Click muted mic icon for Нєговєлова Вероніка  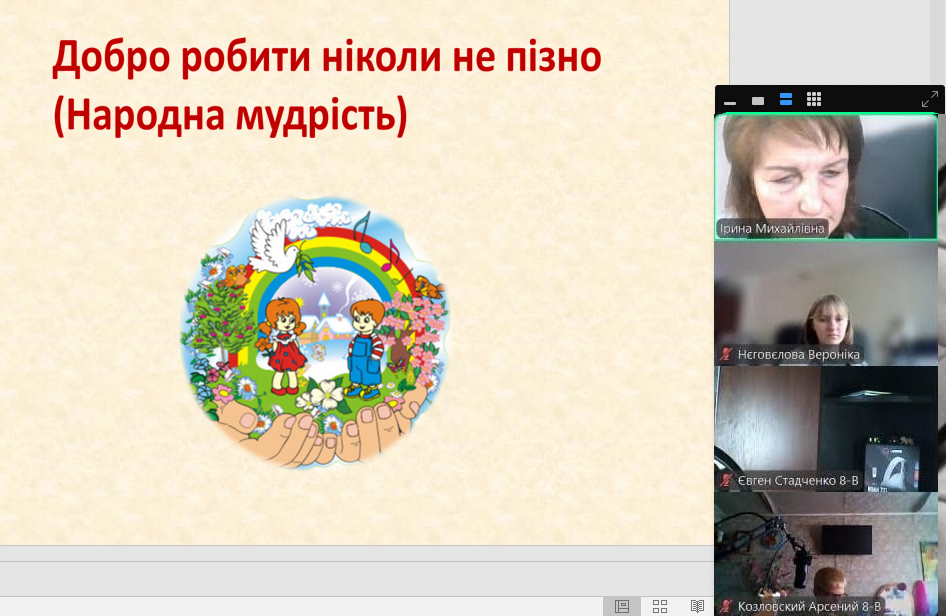(x=727, y=355)
